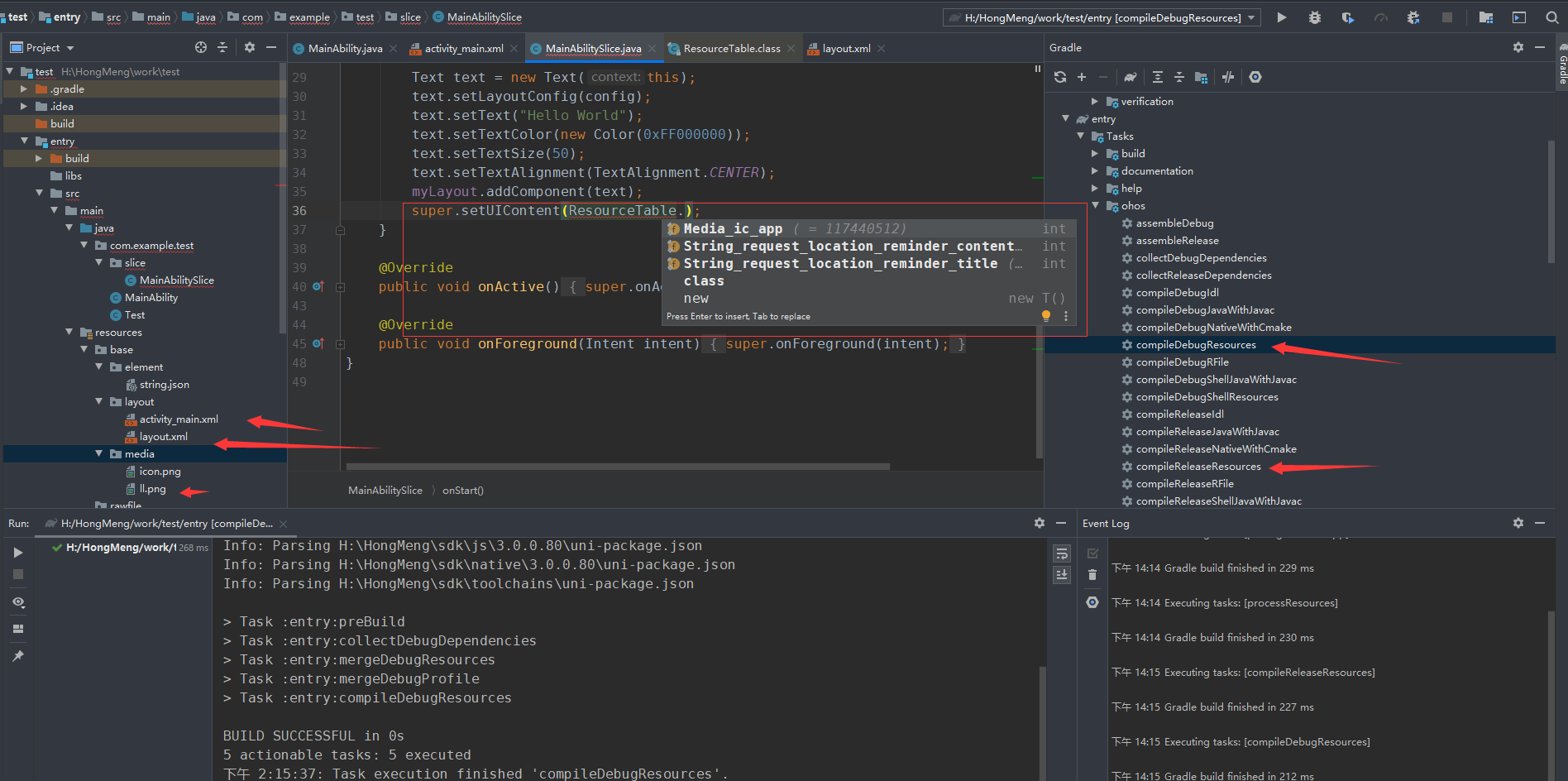This screenshot has height=781, width=1568.
Task: Toggle scroll to end in Run console
Action: click(1063, 575)
